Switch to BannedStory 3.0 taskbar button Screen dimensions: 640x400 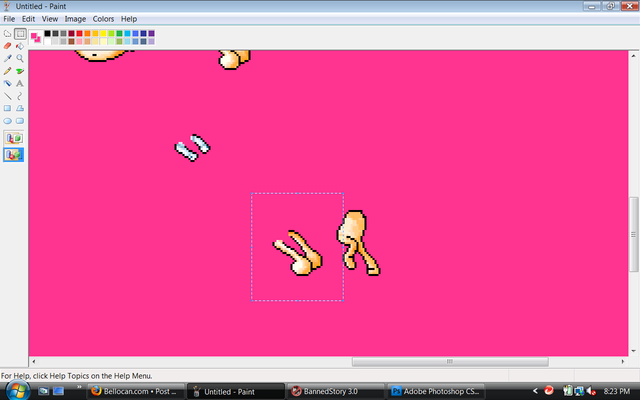[x=336, y=391]
